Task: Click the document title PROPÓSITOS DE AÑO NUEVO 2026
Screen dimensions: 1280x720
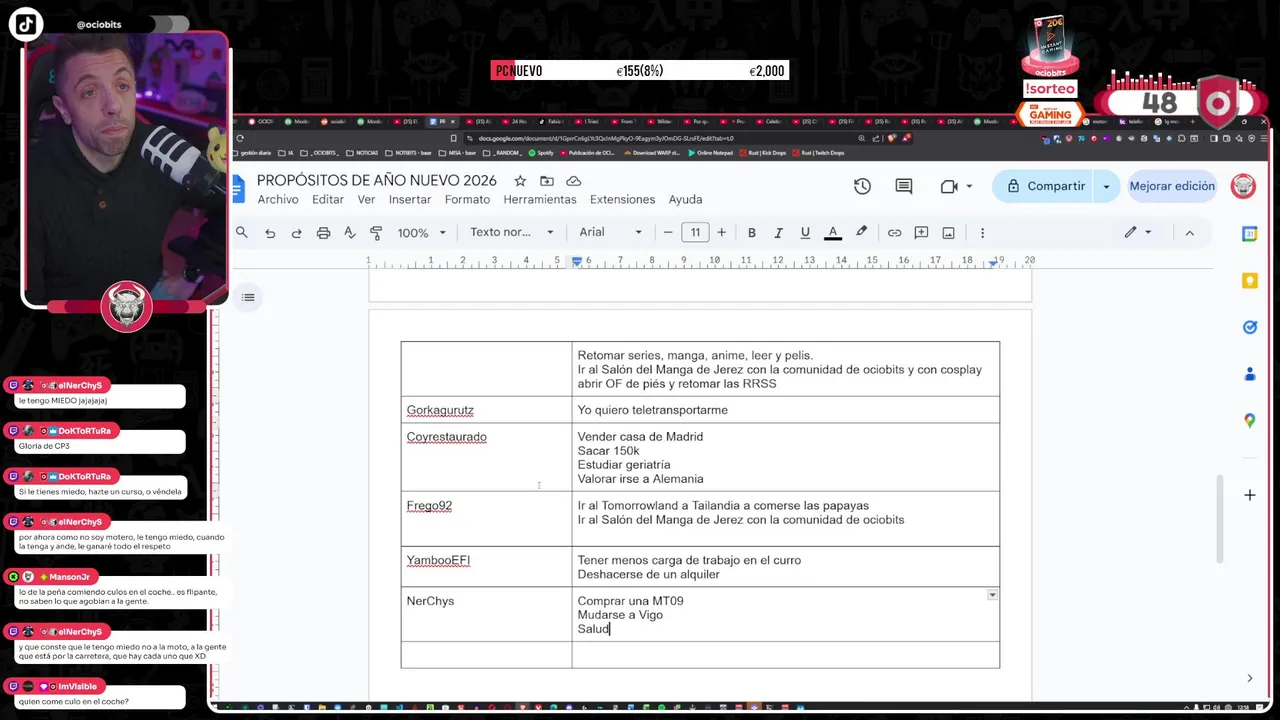Action: click(x=377, y=181)
